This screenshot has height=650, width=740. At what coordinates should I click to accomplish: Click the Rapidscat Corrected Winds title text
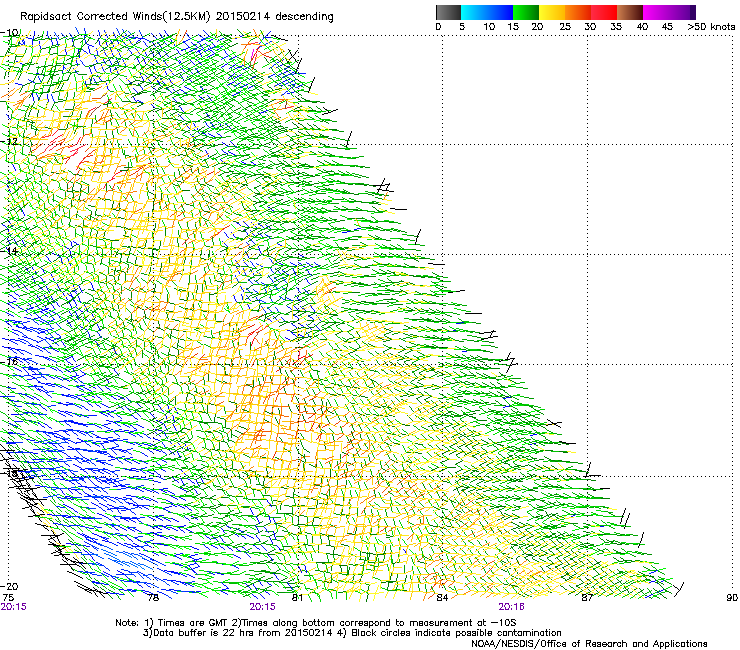click(177, 17)
